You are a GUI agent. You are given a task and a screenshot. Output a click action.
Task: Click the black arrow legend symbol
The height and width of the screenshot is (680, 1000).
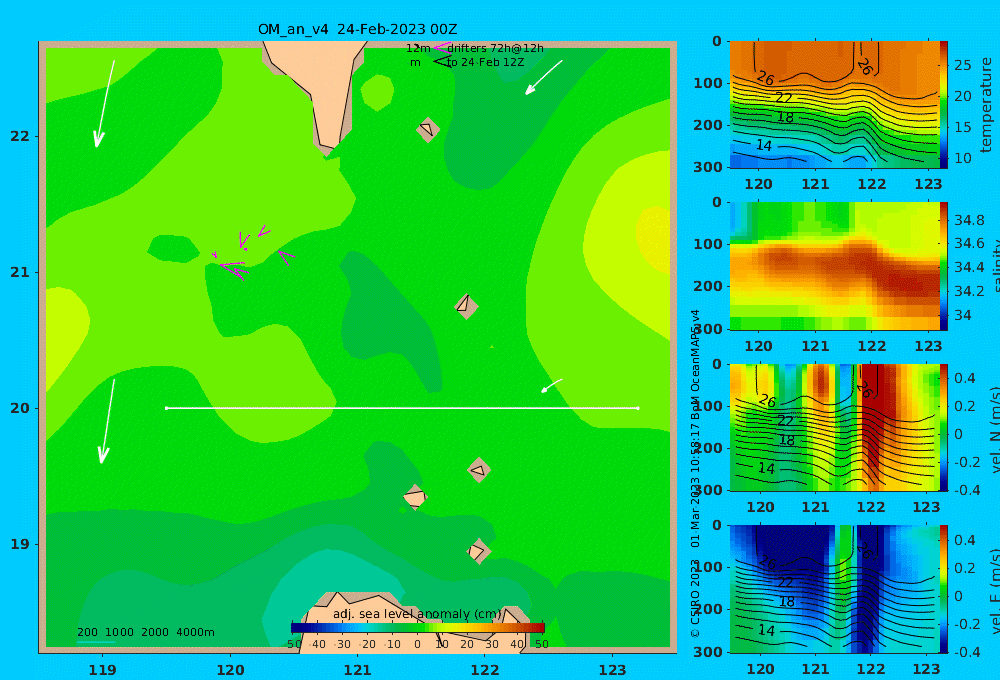[x=442, y=62]
